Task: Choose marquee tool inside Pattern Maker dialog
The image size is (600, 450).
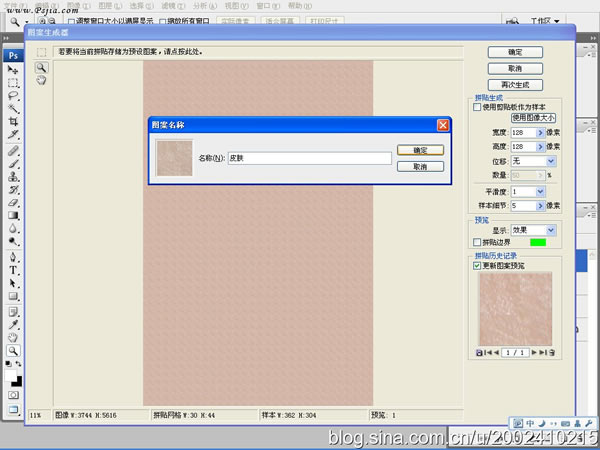Action: [x=41, y=52]
